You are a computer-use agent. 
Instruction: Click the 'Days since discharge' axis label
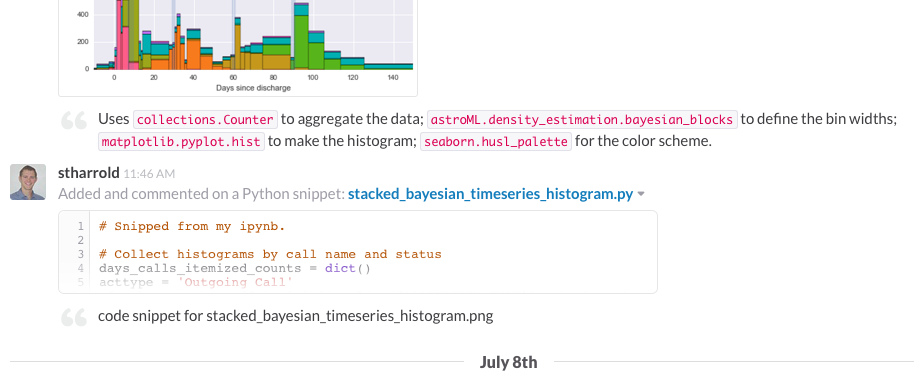coord(254,88)
